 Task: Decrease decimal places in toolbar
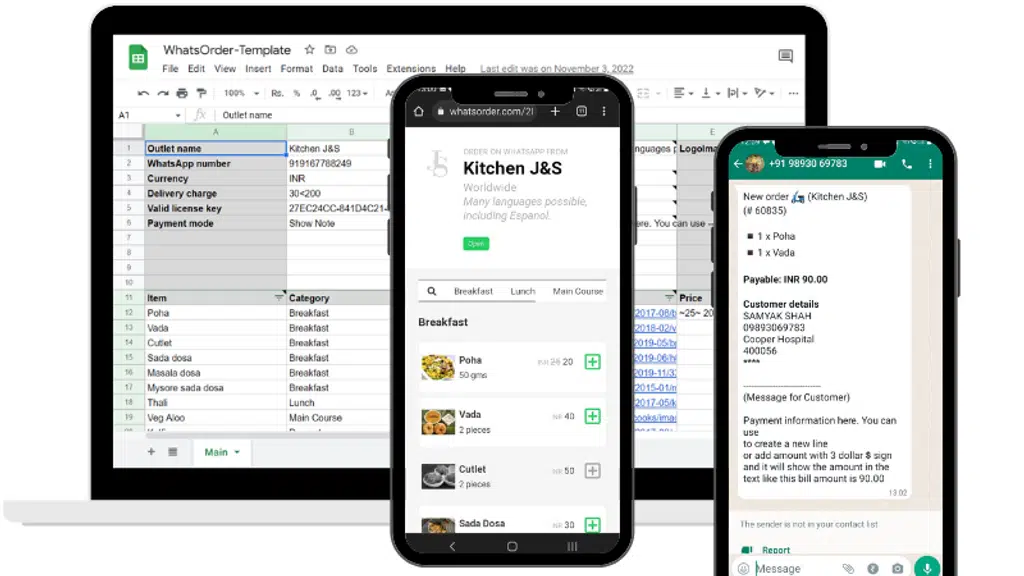[315, 93]
